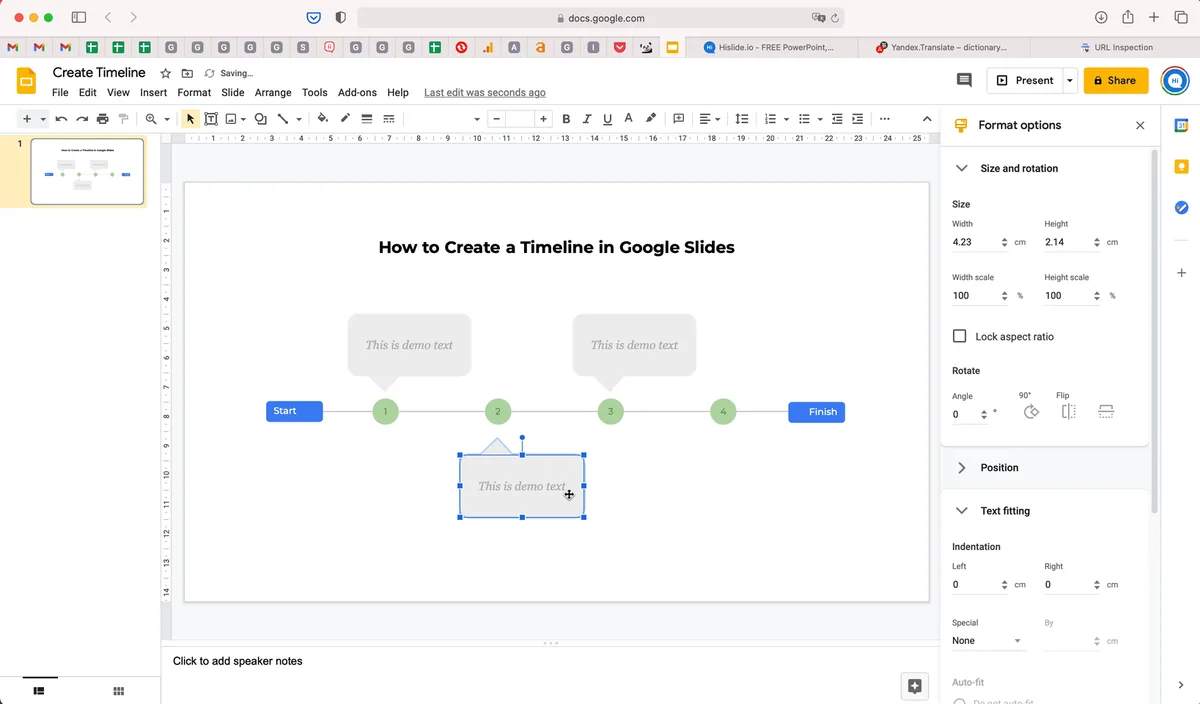Collapse the Text fitting section
This screenshot has height=704, width=1200.
(962, 511)
